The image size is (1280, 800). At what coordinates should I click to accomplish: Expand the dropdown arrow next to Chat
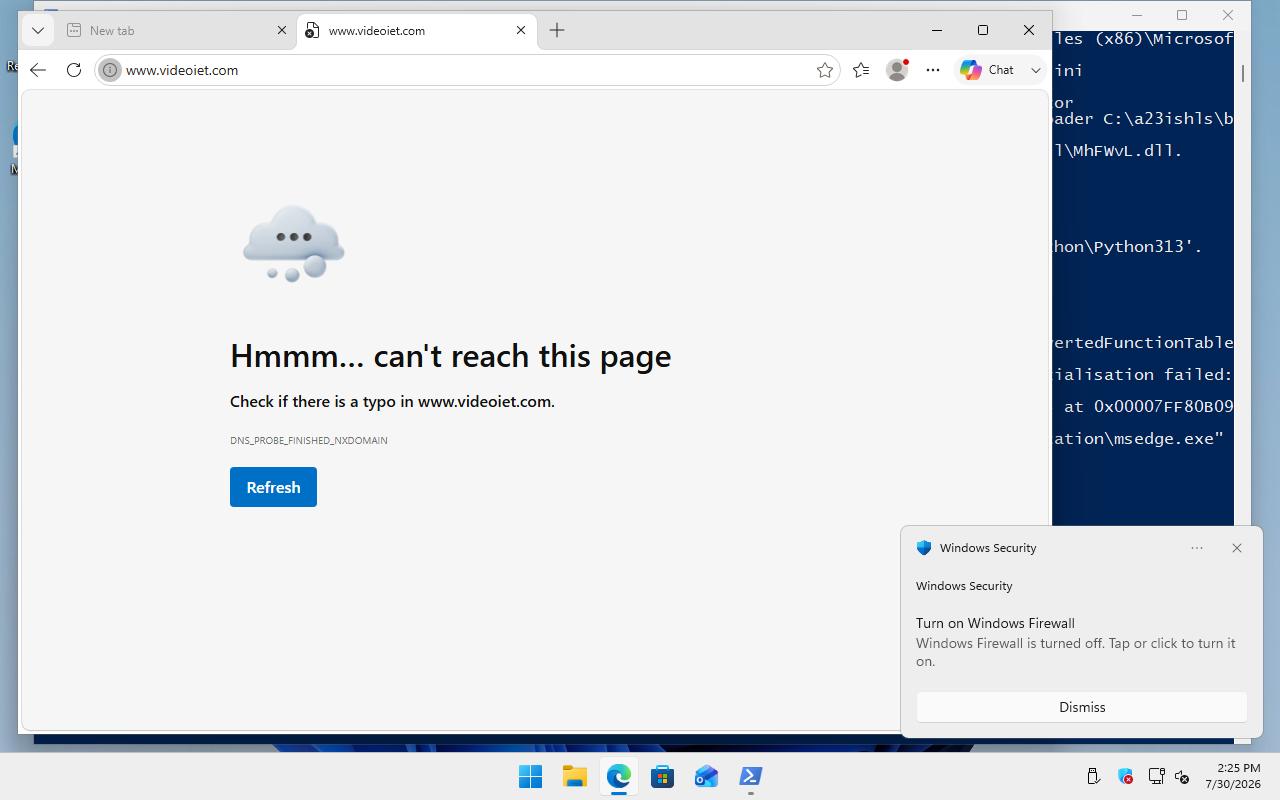click(1036, 70)
